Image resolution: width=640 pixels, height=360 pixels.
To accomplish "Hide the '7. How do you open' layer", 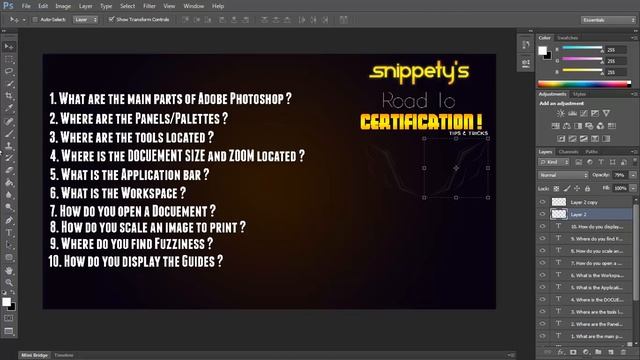I will click(542, 263).
